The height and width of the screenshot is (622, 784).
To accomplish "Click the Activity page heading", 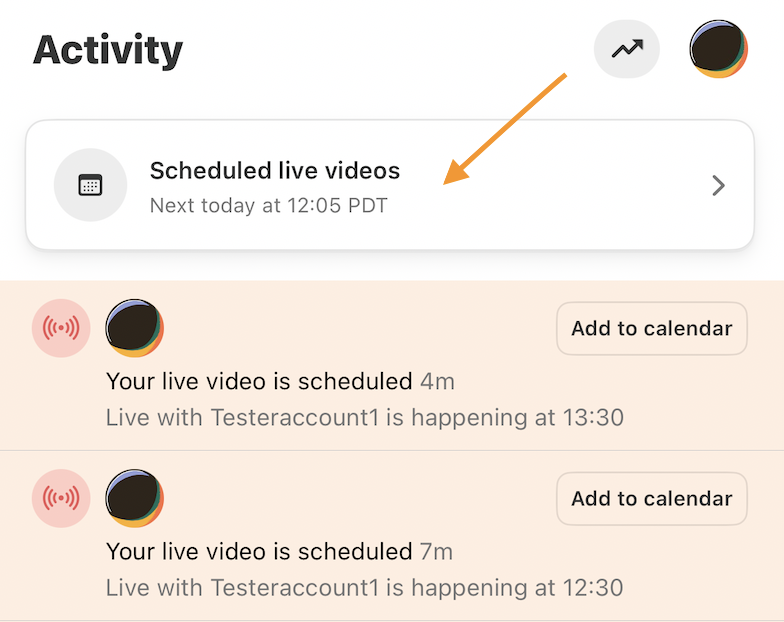I will 108,50.
